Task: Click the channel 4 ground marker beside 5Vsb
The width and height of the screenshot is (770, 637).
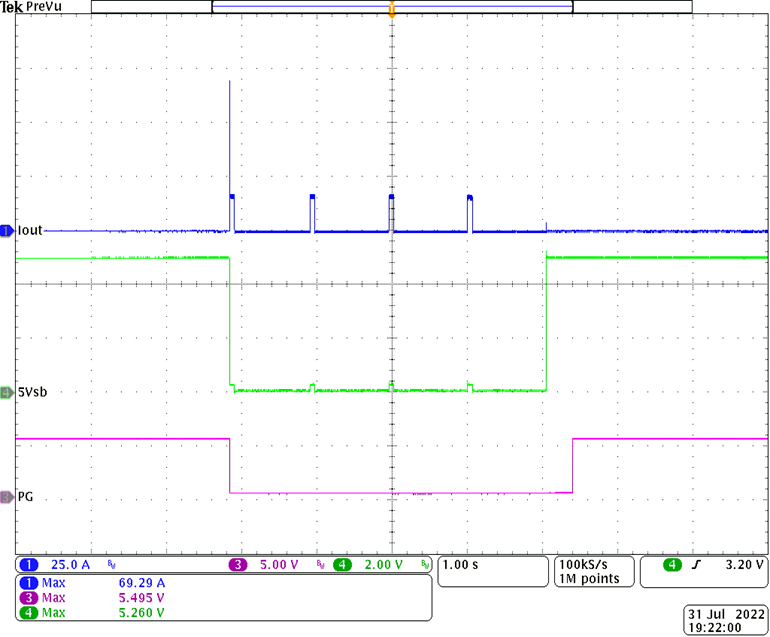Action: (x=7, y=392)
